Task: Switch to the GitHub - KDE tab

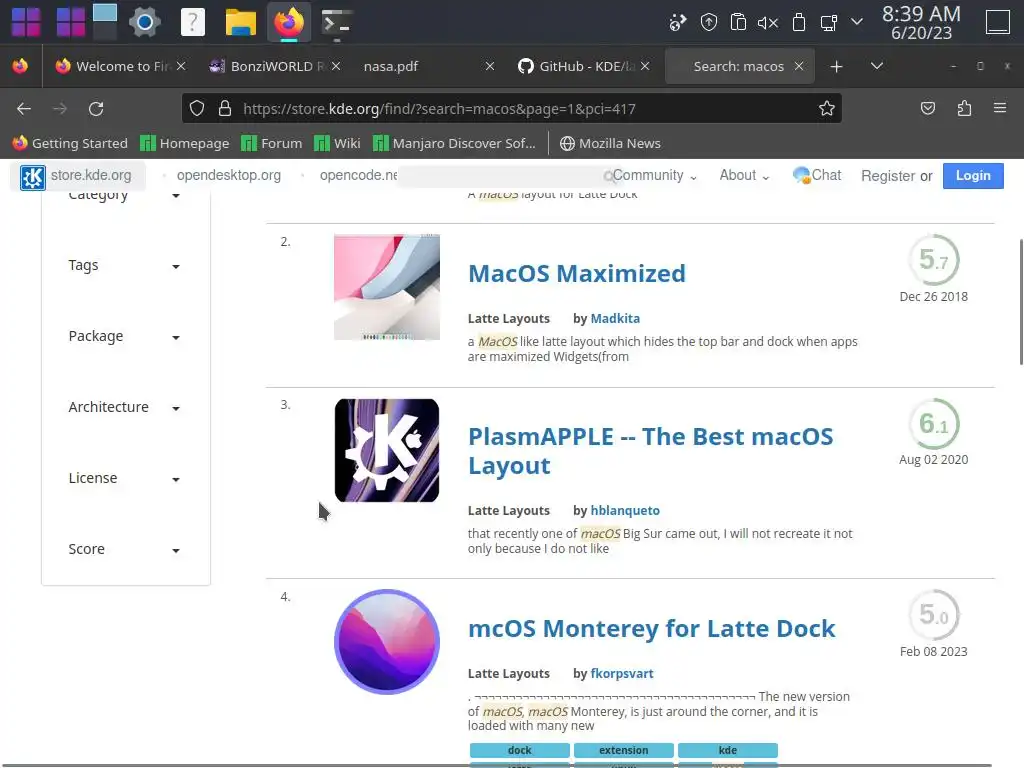Action: [583, 67]
